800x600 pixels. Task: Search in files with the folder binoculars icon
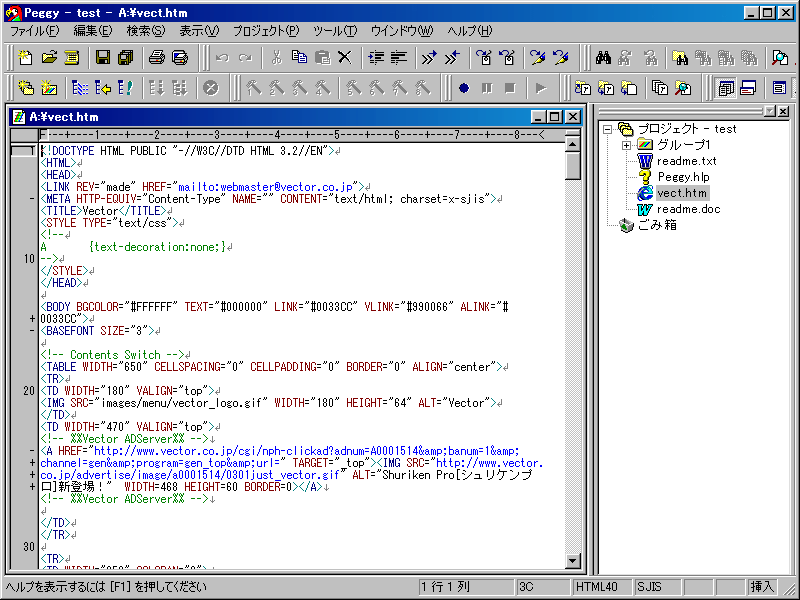click(680, 58)
